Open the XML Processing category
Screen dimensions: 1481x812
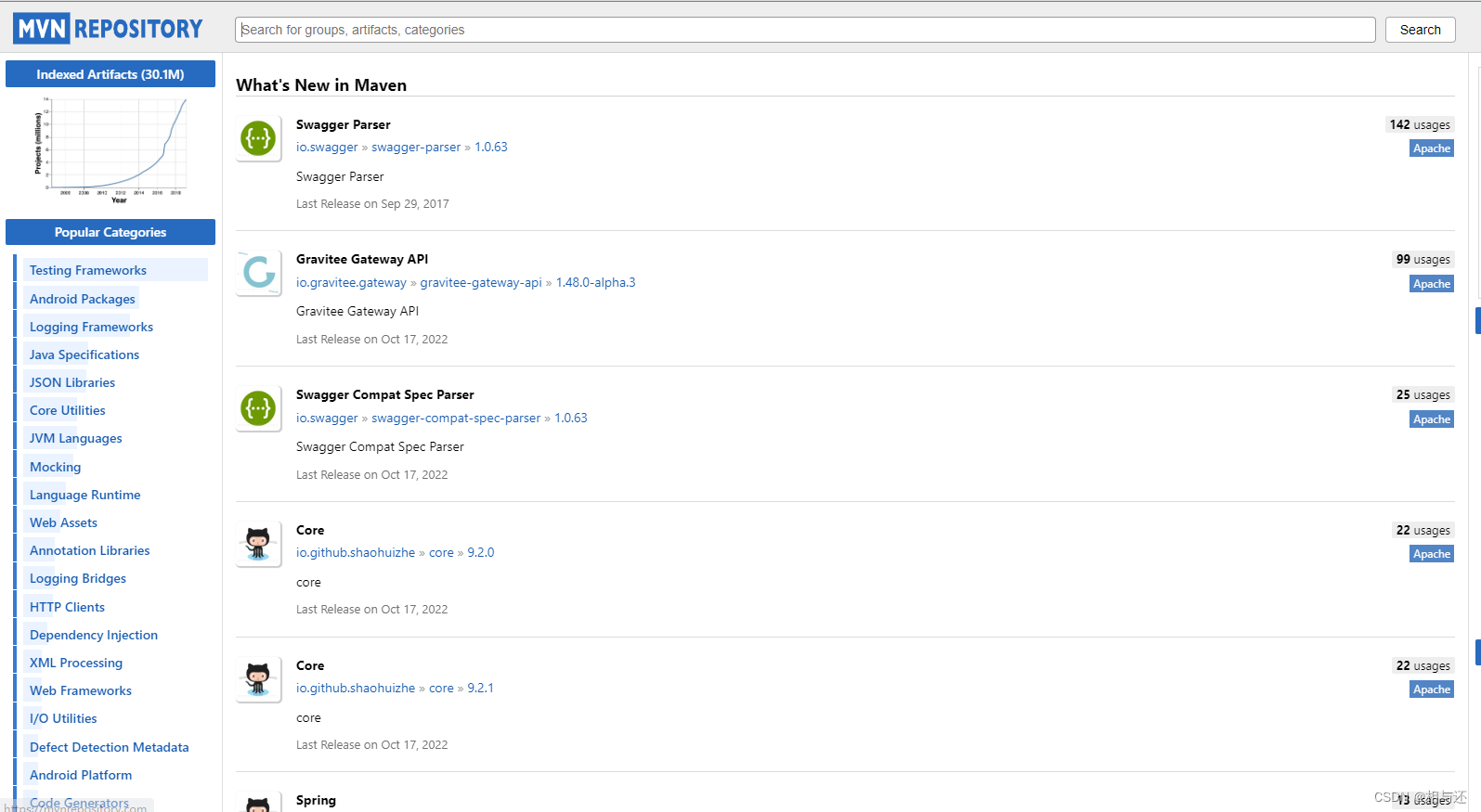pos(76,663)
